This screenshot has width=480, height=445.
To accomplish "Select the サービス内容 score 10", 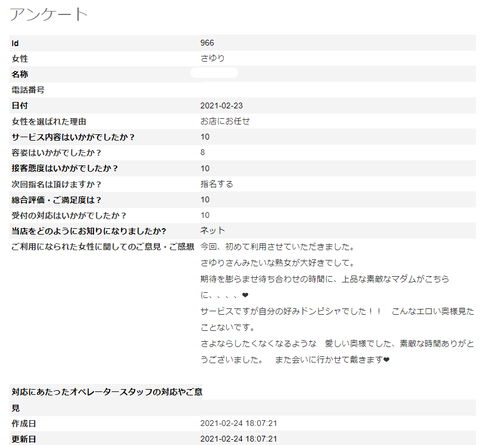I will click(205, 137).
